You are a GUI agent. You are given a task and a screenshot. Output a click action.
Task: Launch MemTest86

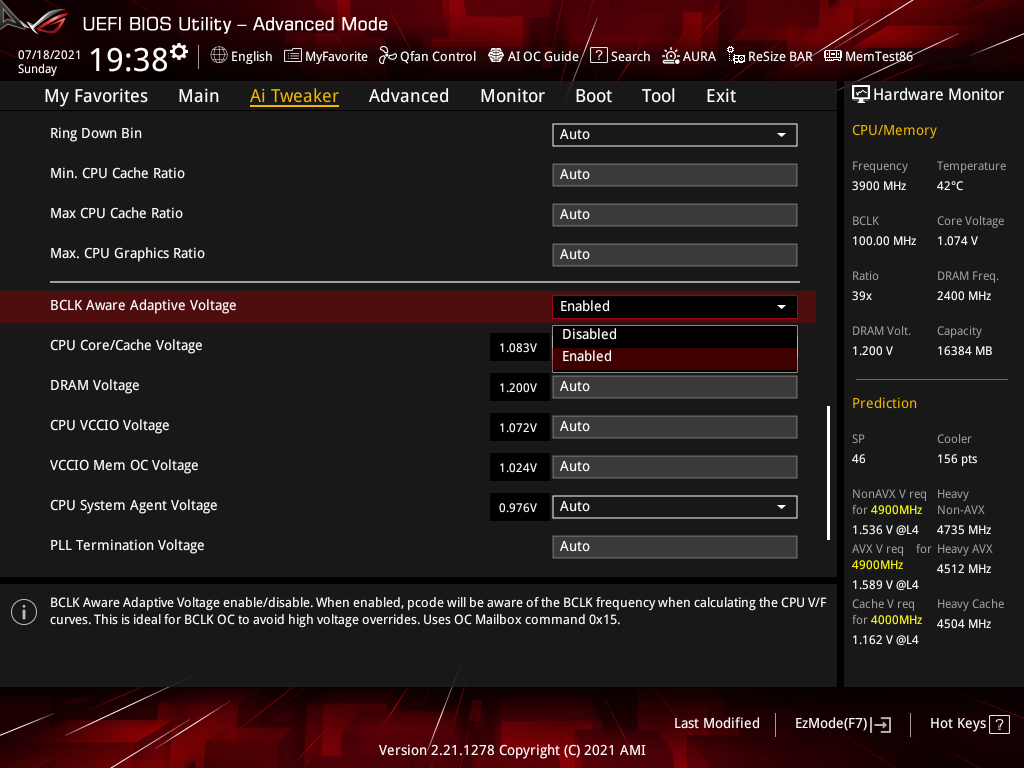[x=868, y=56]
